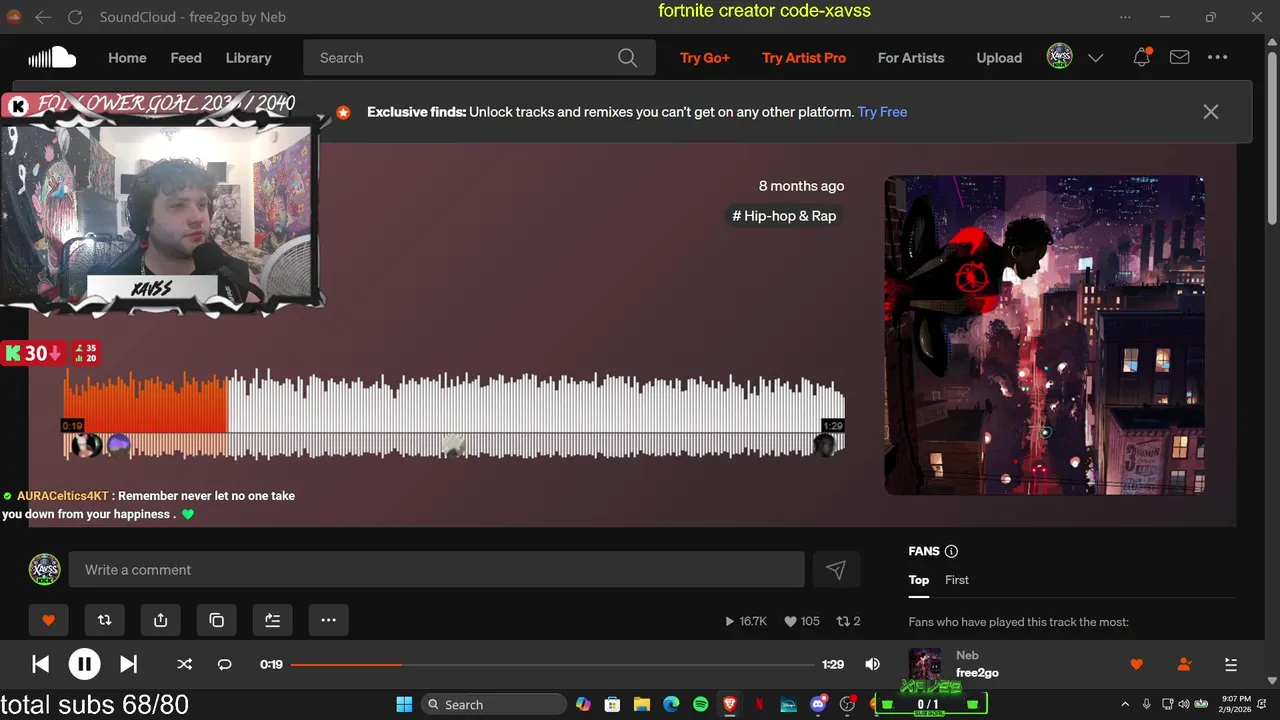
Task: Click the Try Go+ link
Action: (705, 58)
